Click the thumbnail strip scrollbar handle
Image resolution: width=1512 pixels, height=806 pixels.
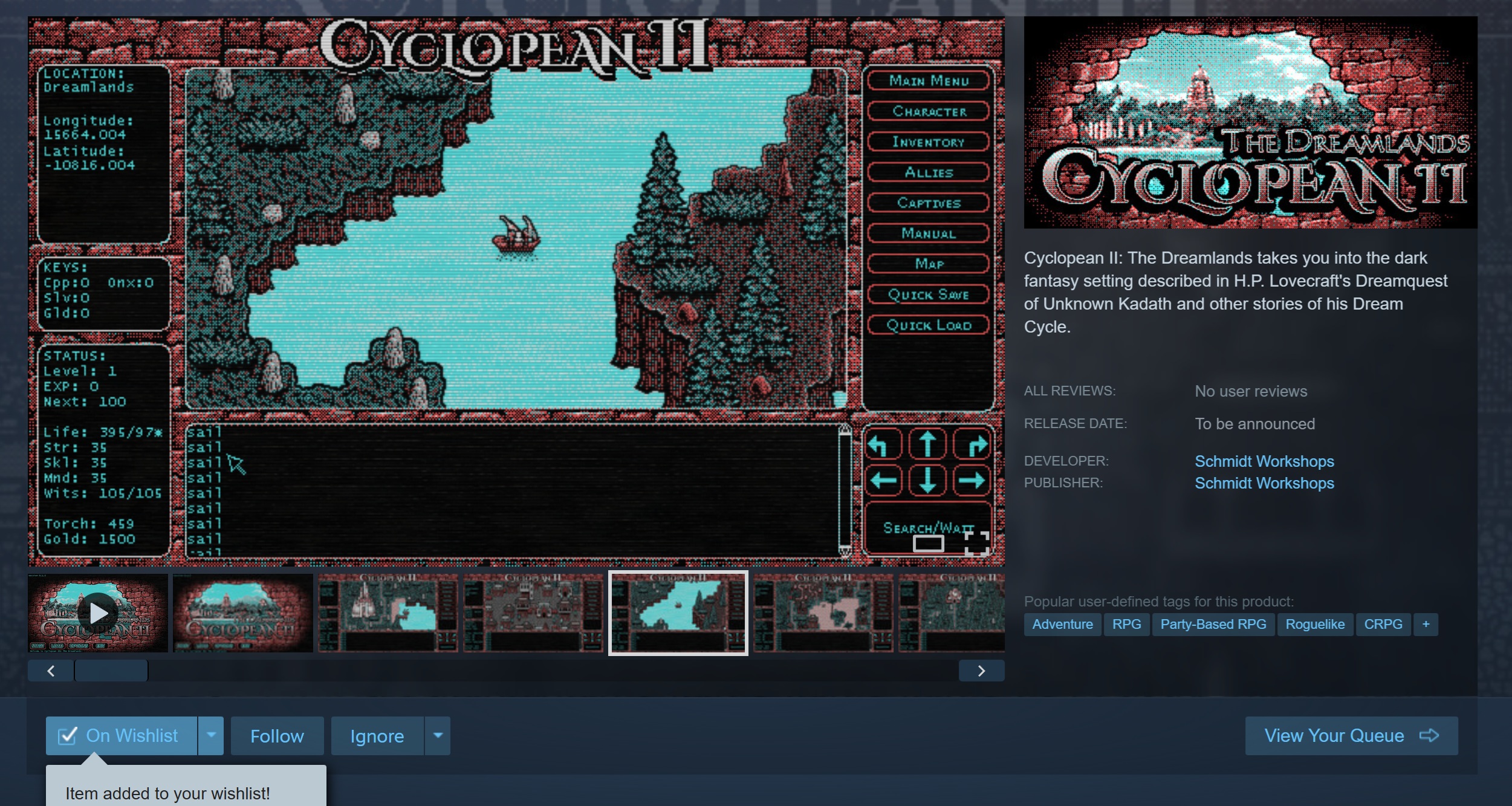click(111, 671)
